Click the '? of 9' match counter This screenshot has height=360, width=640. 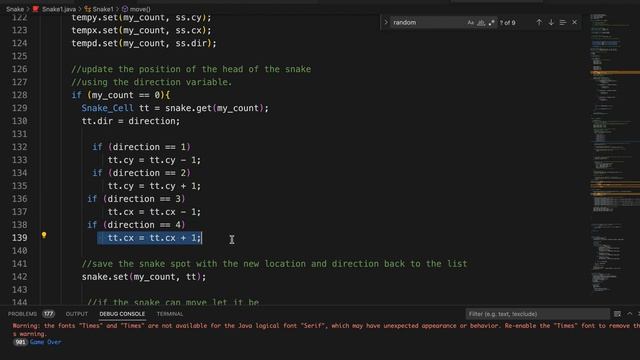[x=508, y=23]
